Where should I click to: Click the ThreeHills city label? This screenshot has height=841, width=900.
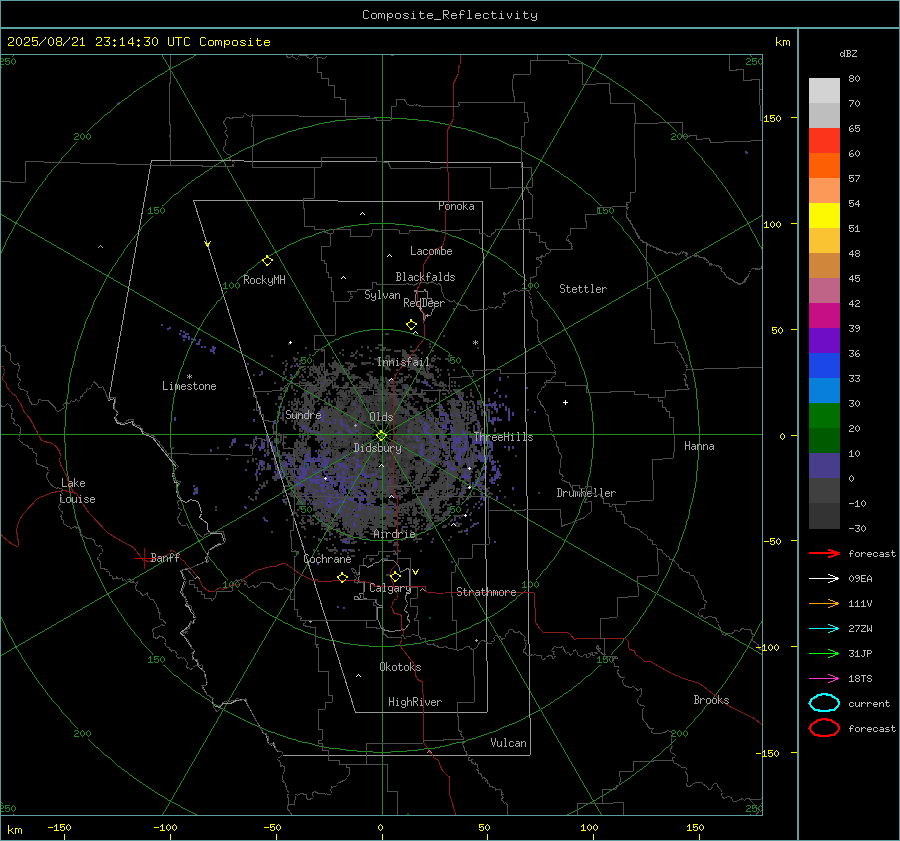pos(503,437)
